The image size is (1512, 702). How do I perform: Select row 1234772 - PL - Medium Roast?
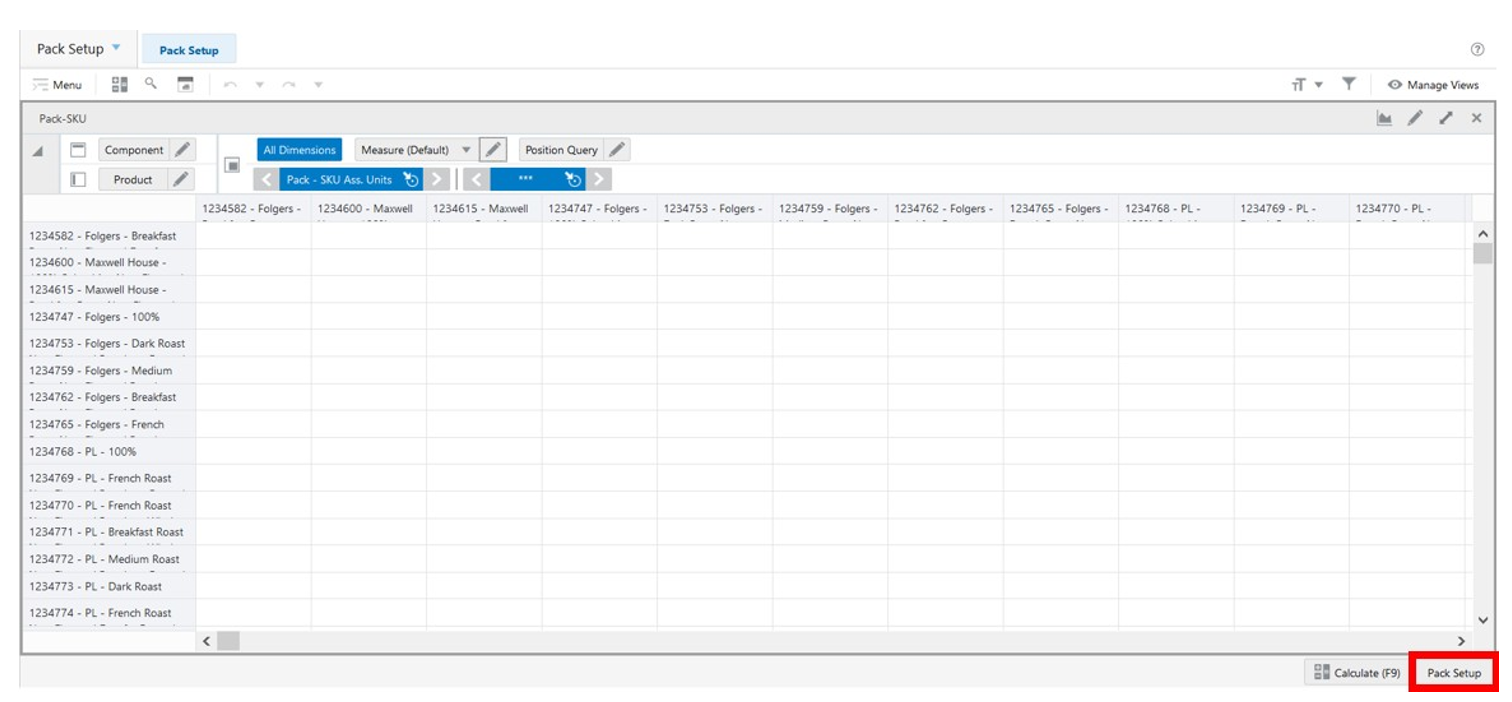click(x=109, y=560)
